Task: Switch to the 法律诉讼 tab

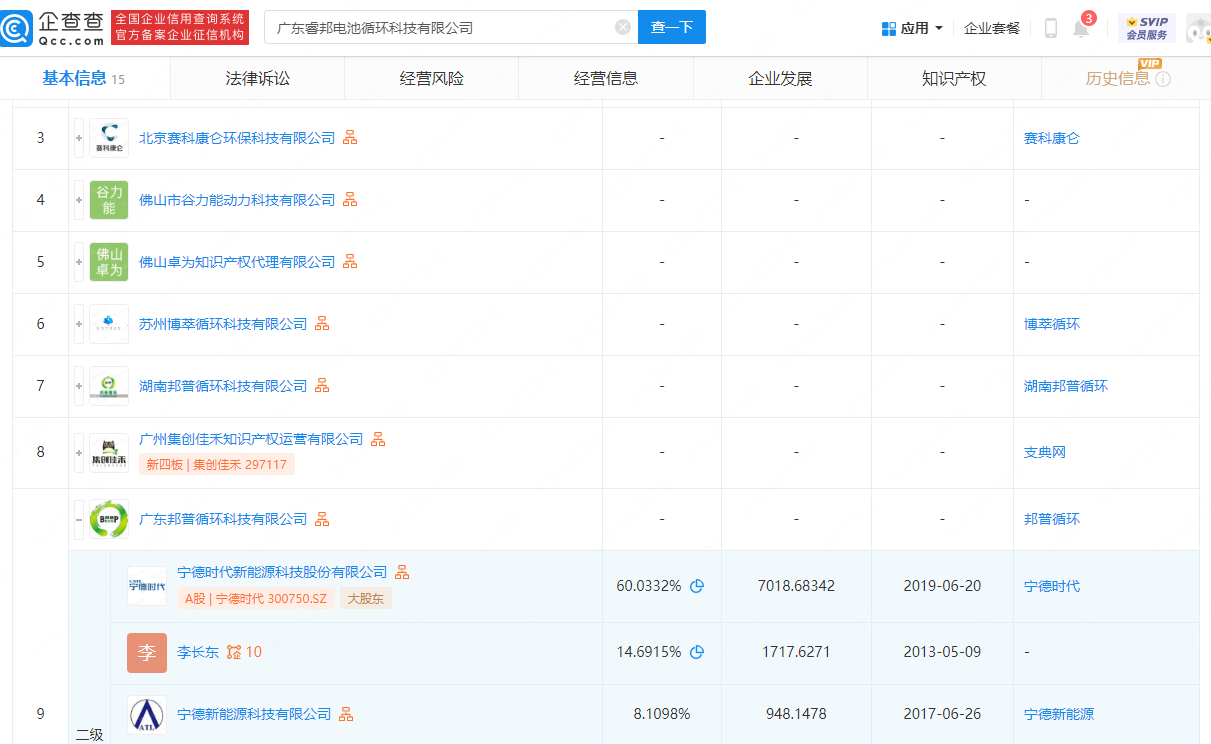Action: pos(258,78)
